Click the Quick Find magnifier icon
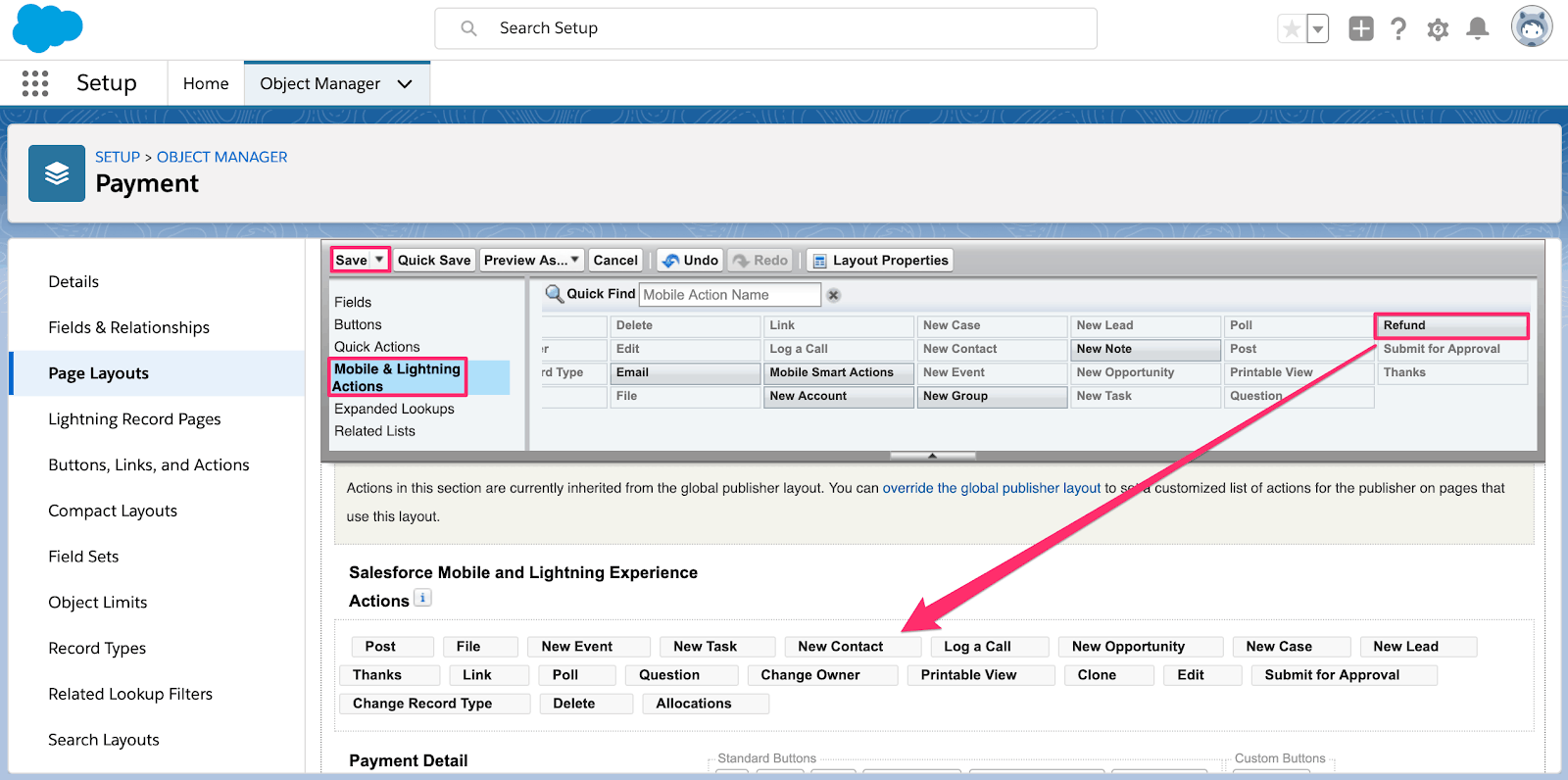 [x=555, y=293]
